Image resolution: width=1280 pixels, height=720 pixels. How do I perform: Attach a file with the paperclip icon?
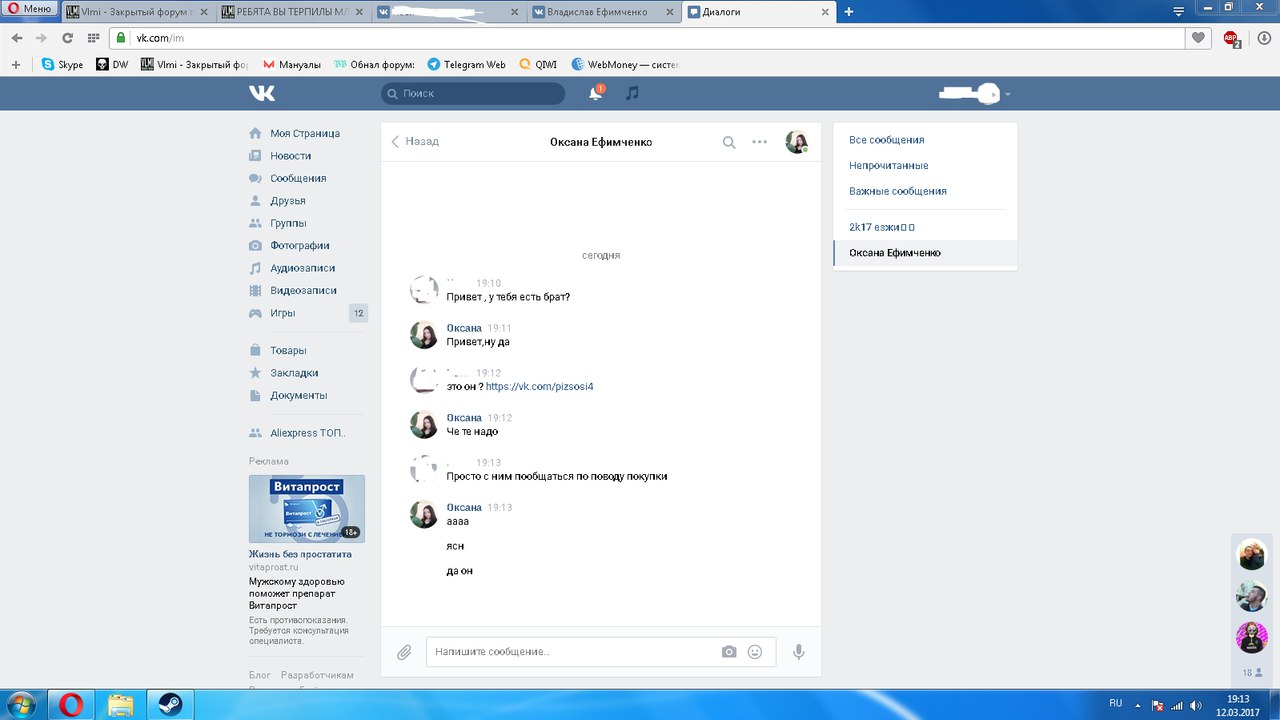click(404, 652)
